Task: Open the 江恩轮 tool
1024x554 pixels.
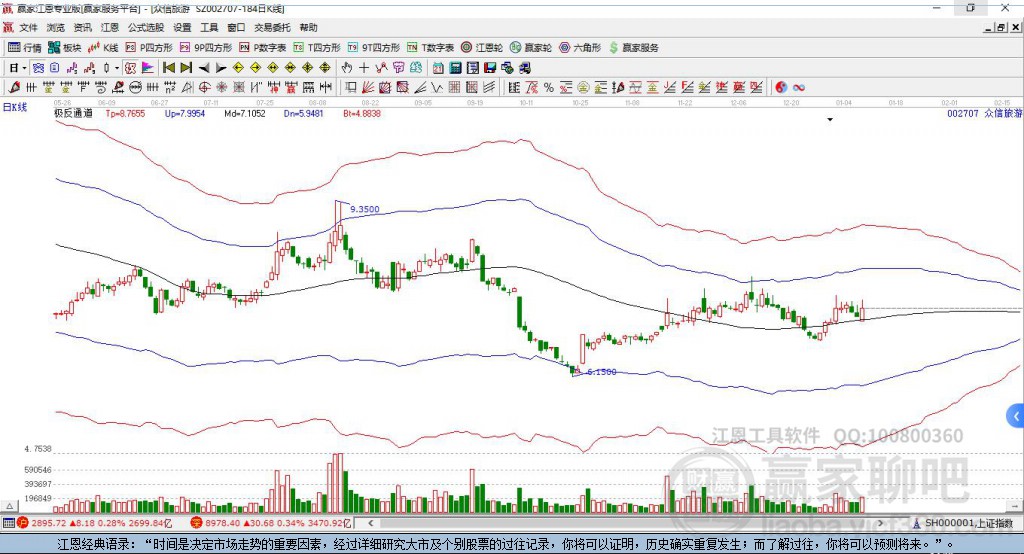Action: tap(482, 48)
